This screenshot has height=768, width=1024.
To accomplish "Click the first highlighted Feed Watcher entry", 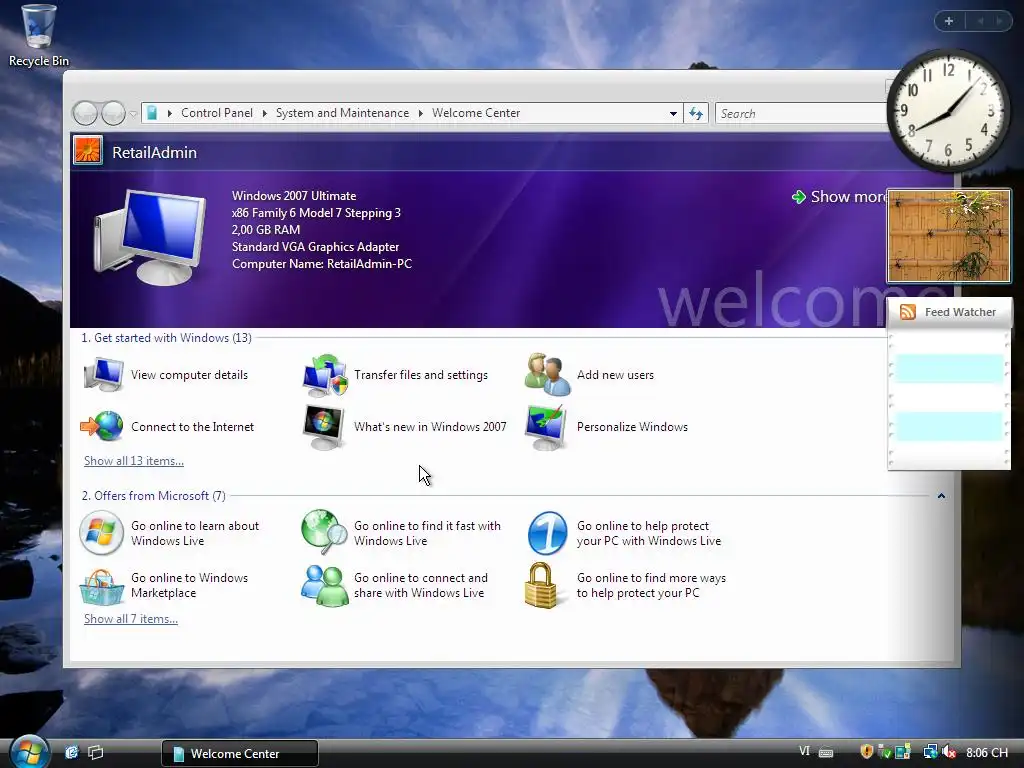I will (949, 369).
